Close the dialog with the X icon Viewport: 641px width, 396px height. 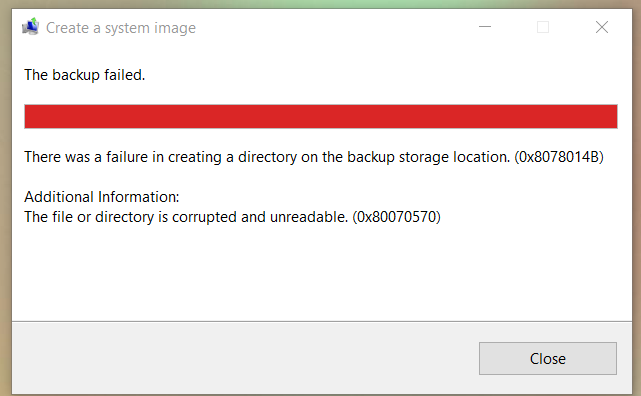coord(602,27)
